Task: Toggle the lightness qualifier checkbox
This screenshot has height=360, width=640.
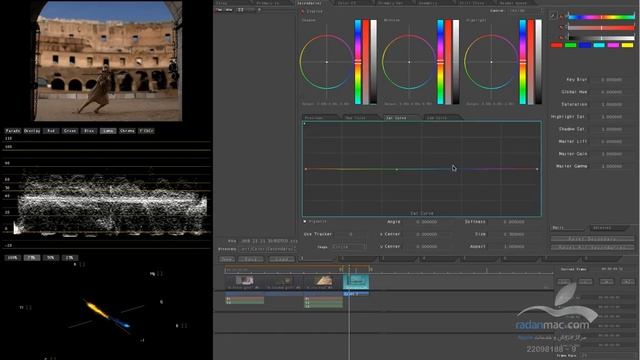Action: [x=562, y=38]
